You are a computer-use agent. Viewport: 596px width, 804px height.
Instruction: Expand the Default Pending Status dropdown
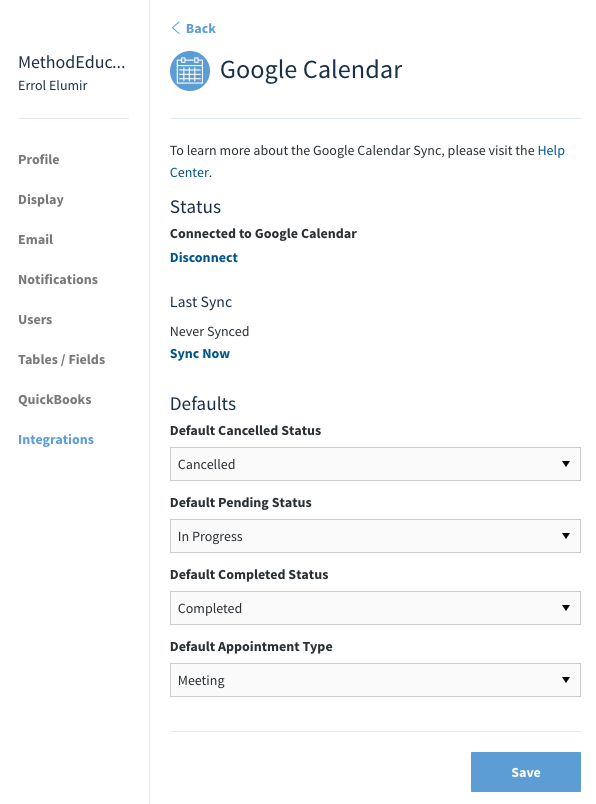tap(375, 536)
